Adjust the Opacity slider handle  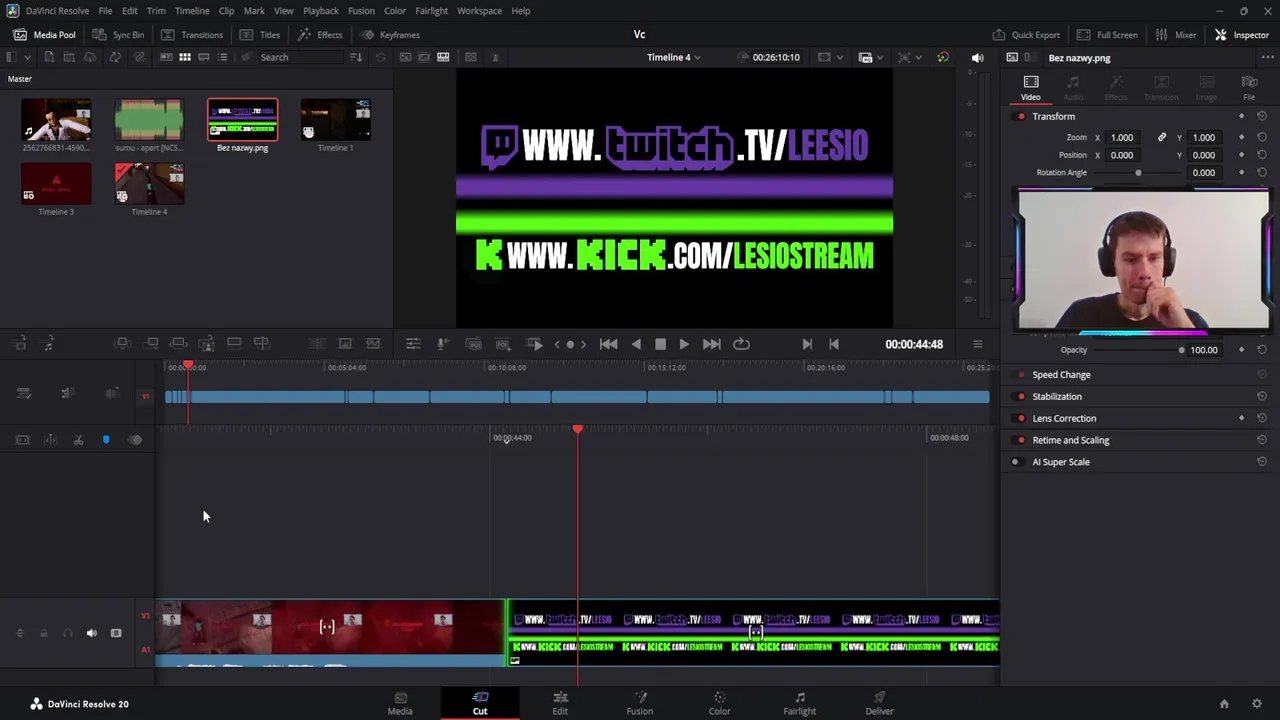click(1181, 350)
